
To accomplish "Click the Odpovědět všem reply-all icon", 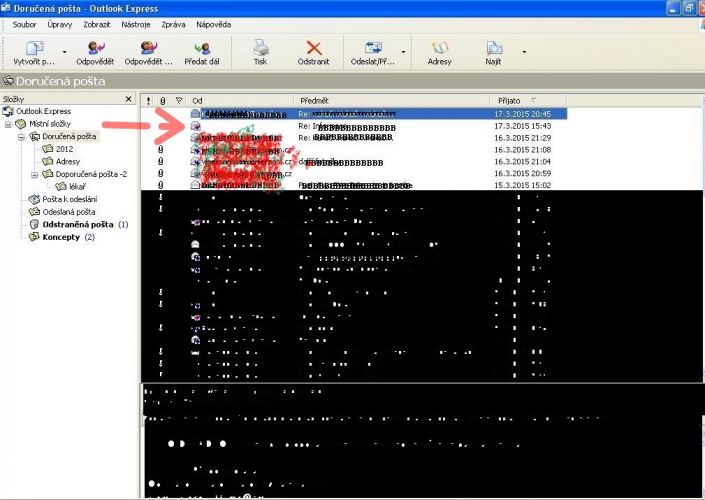I will point(148,48).
